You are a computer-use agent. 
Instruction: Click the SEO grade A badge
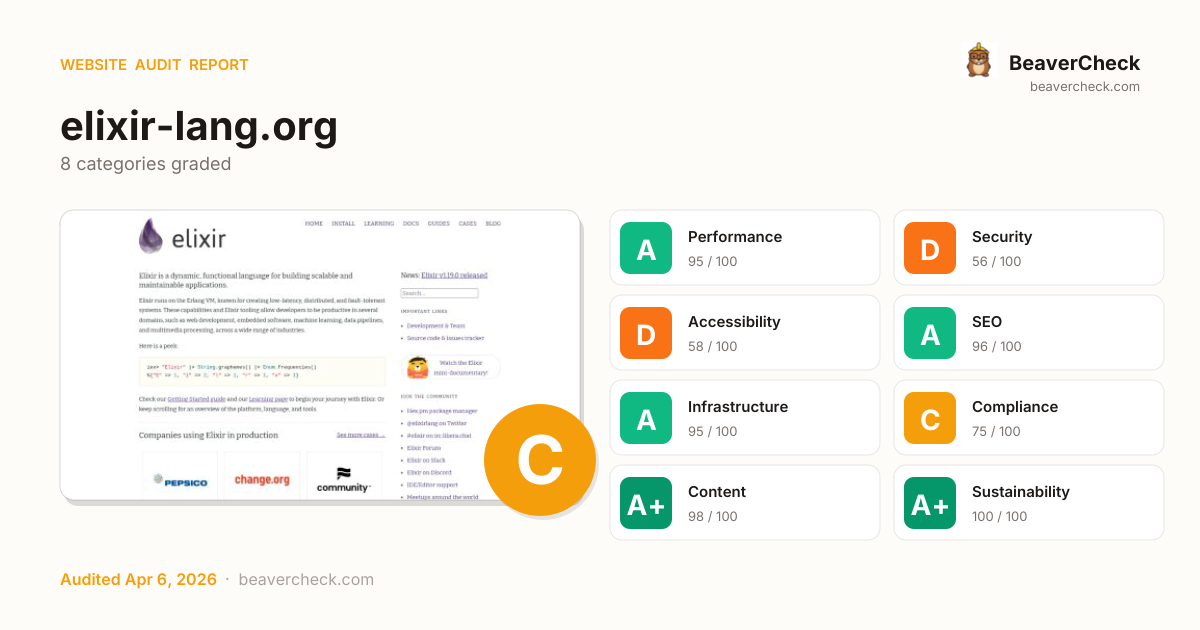930,333
